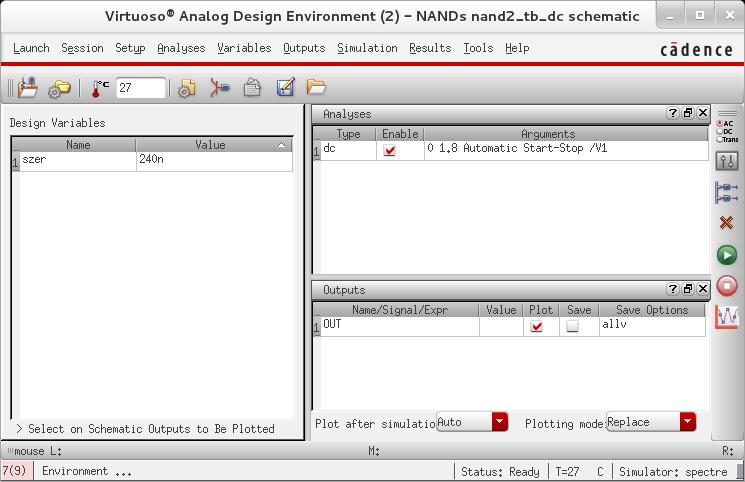Click the load state toolbar icon
The image size is (745, 482).
pyautogui.click(x=28, y=87)
